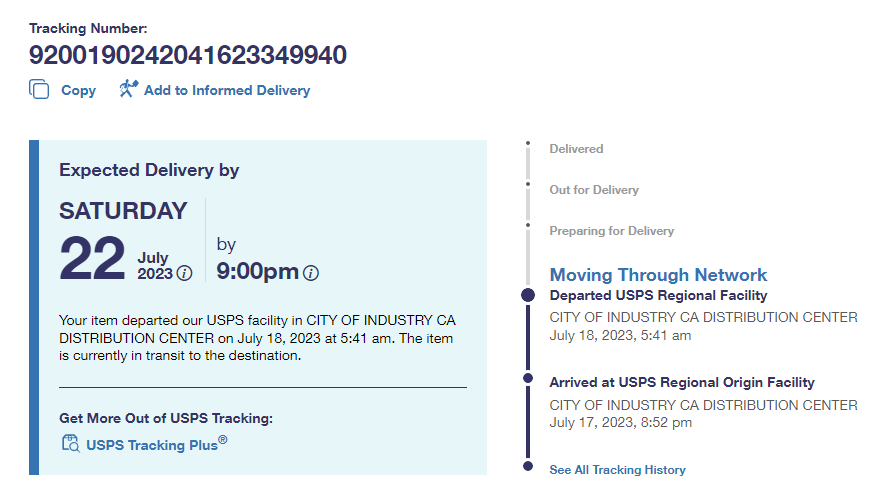Screen dimensions: 877x477
Task: Click the Departed USPS Regional Facility dot
Action: point(528,295)
